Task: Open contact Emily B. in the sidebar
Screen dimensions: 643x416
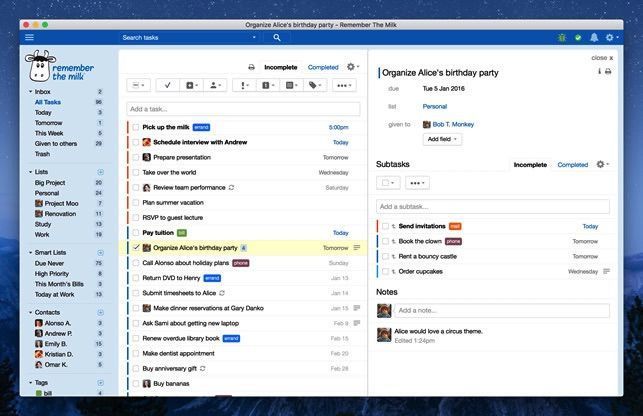Action: tap(55, 344)
